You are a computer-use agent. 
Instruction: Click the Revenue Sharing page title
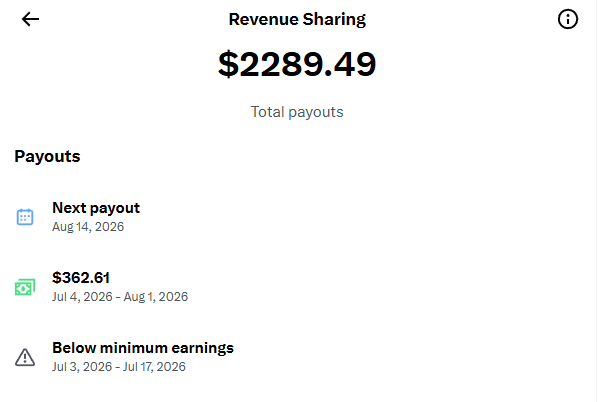pyautogui.click(x=297, y=19)
